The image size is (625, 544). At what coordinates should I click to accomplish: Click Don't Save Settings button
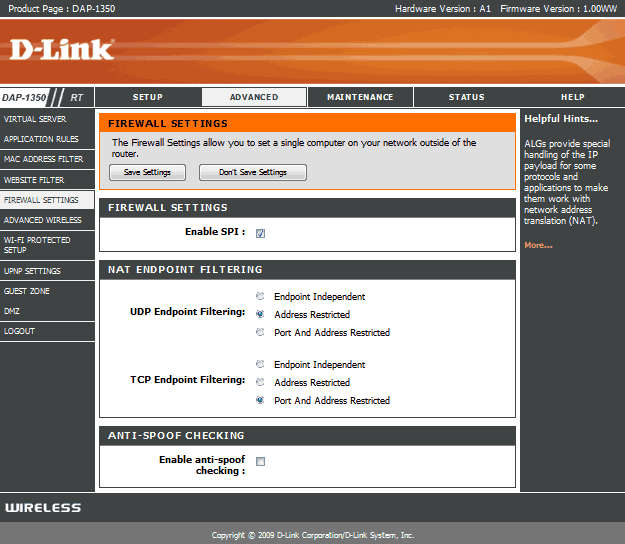coord(253,172)
